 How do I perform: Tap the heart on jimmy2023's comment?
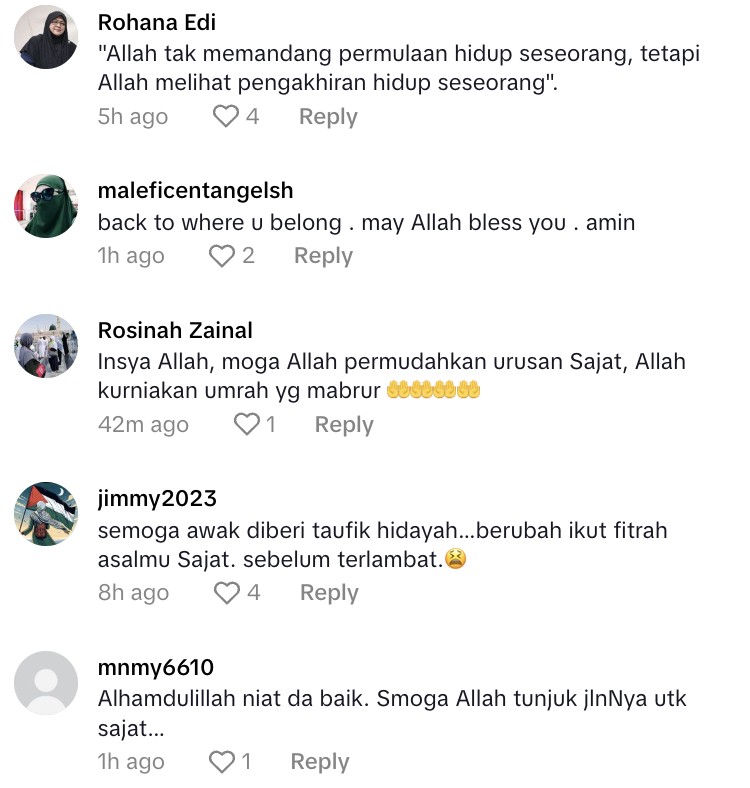[227, 593]
